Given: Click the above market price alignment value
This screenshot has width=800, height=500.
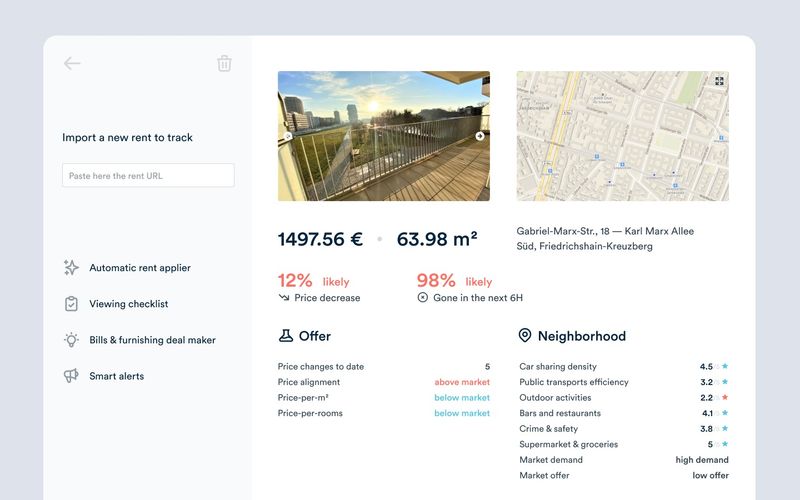Looking at the screenshot, I should [461, 382].
